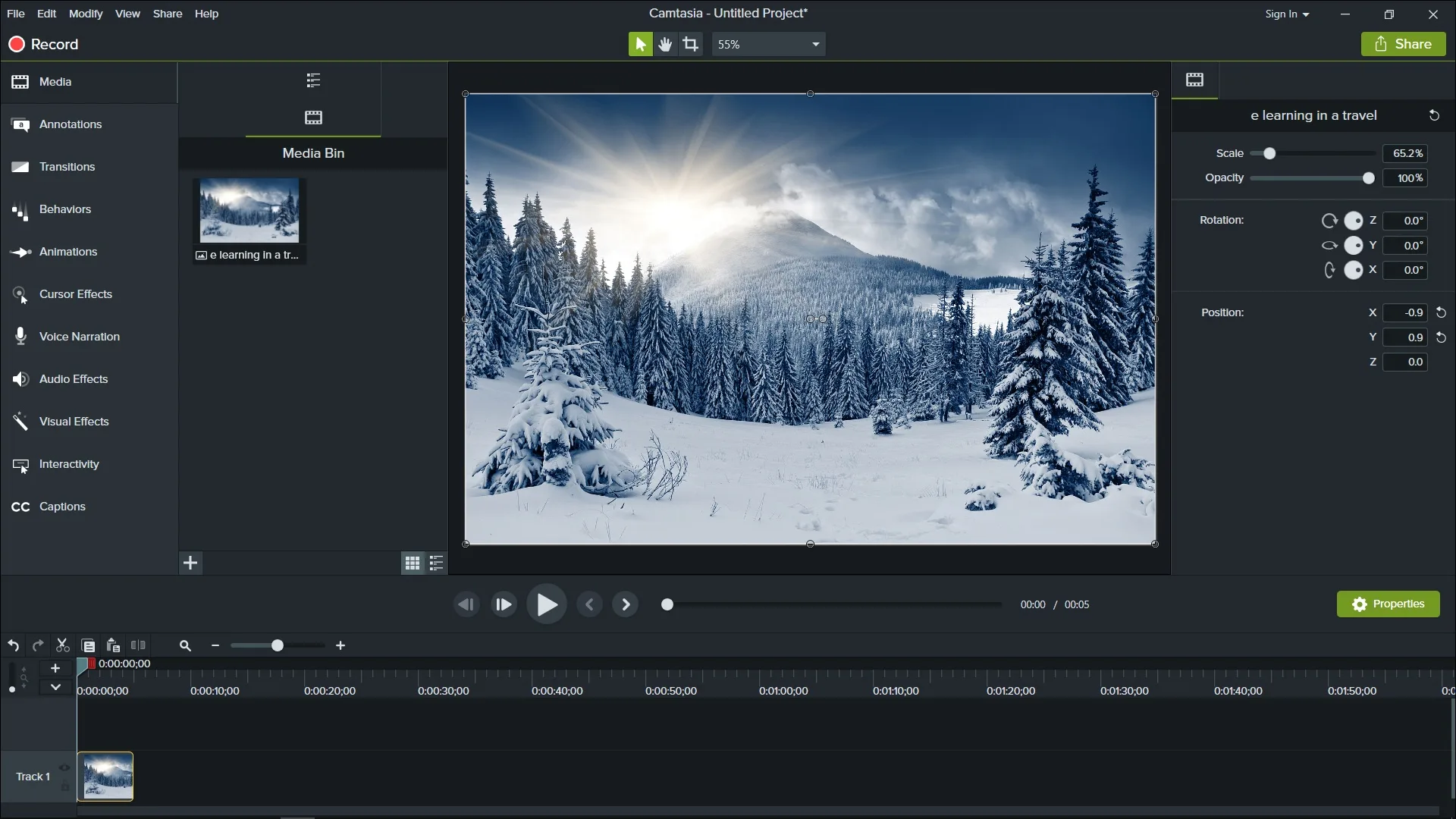Jump to previous marker arrow
Viewport: 1456px width, 819px height.
589,604
